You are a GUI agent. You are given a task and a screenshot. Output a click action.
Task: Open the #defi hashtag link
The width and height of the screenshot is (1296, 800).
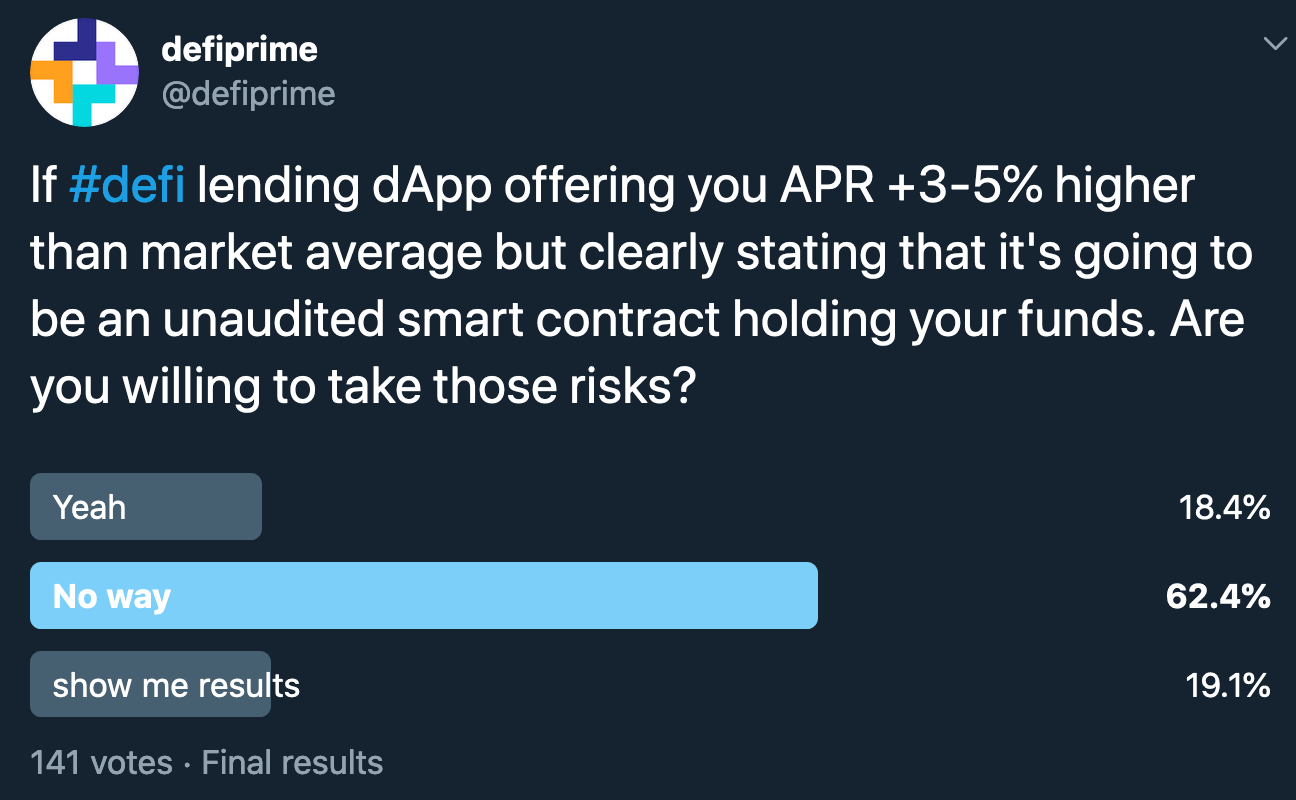pos(128,187)
